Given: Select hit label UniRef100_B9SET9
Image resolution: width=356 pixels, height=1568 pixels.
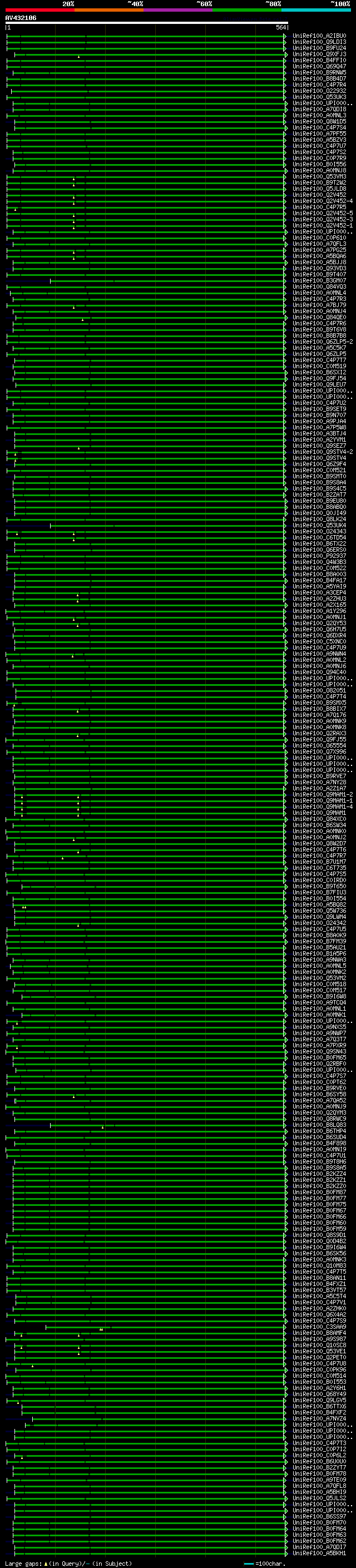Looking at the screenshot, I should [319, 409].
